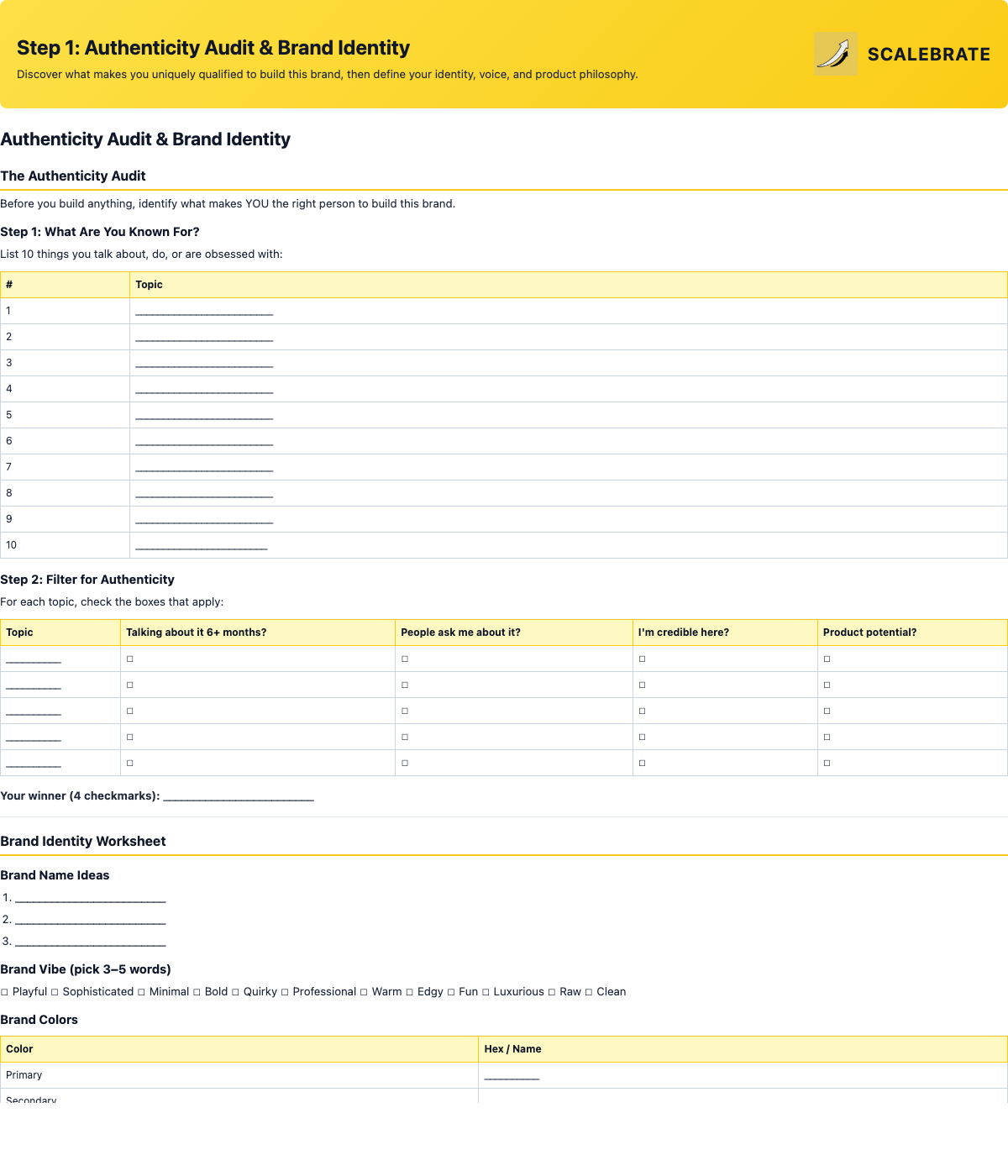Click the topic blank in row 5

click(204, 416)
